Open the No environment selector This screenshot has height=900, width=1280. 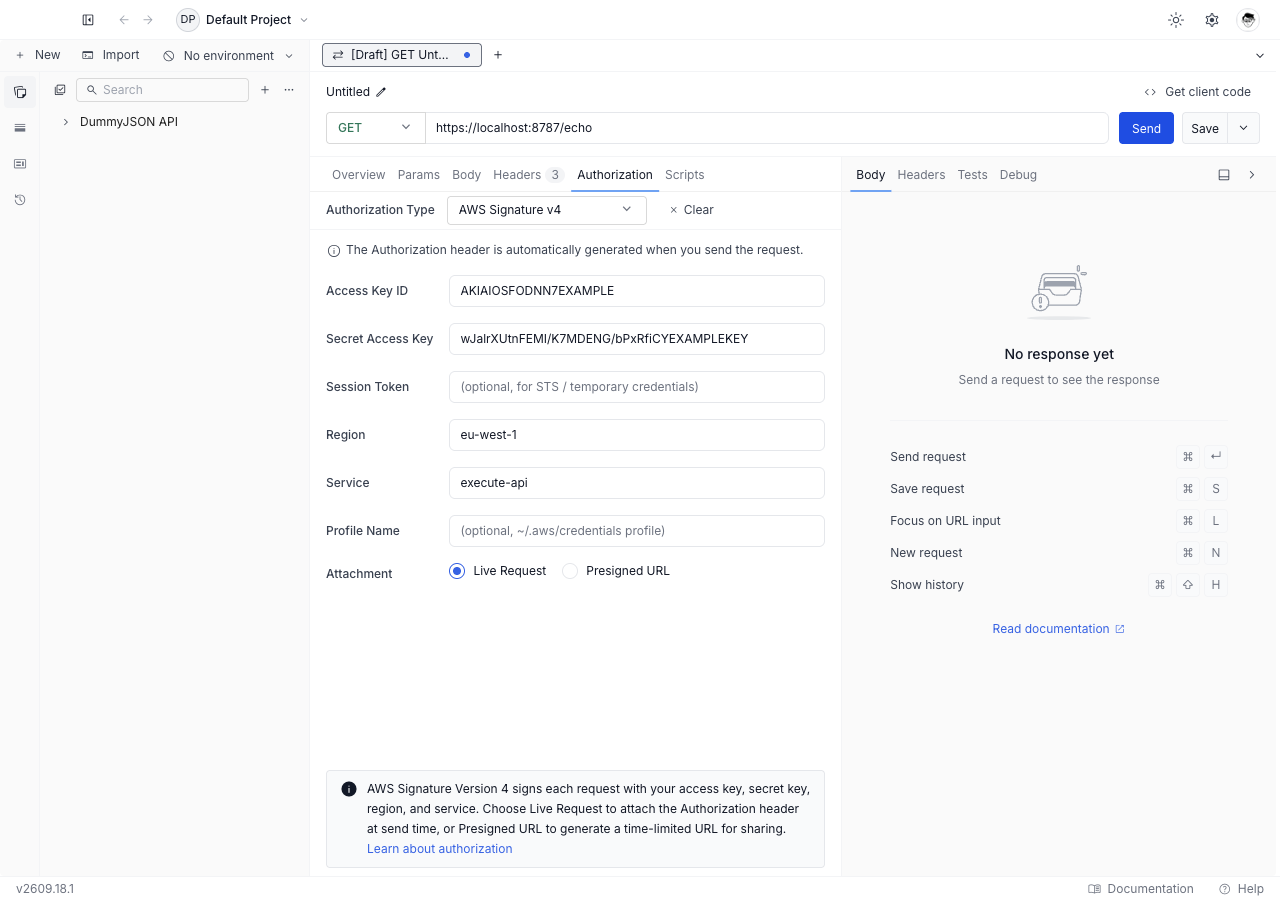pyautogui.click(x=229, y=56)
